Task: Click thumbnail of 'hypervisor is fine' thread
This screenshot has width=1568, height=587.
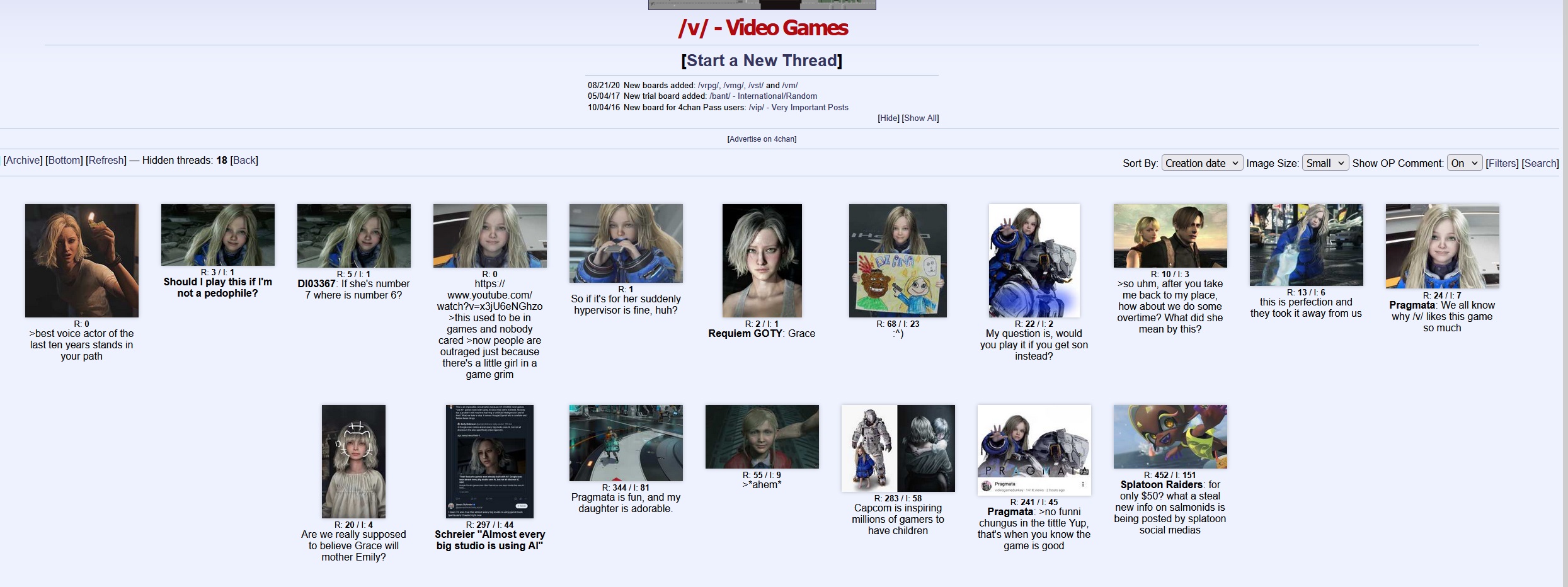Action: click(x=626, y=243)
